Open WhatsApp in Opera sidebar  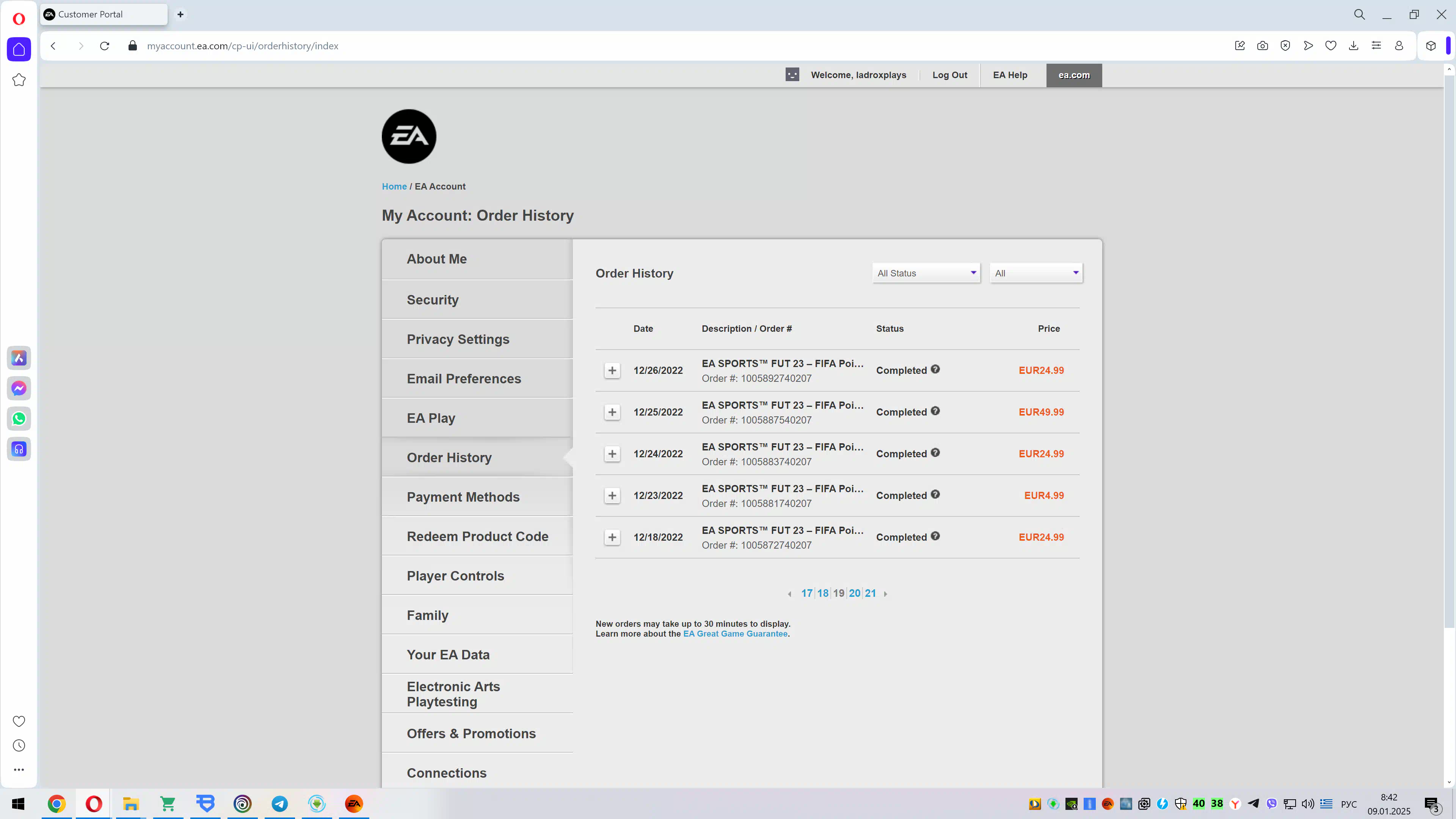point(19,419)
